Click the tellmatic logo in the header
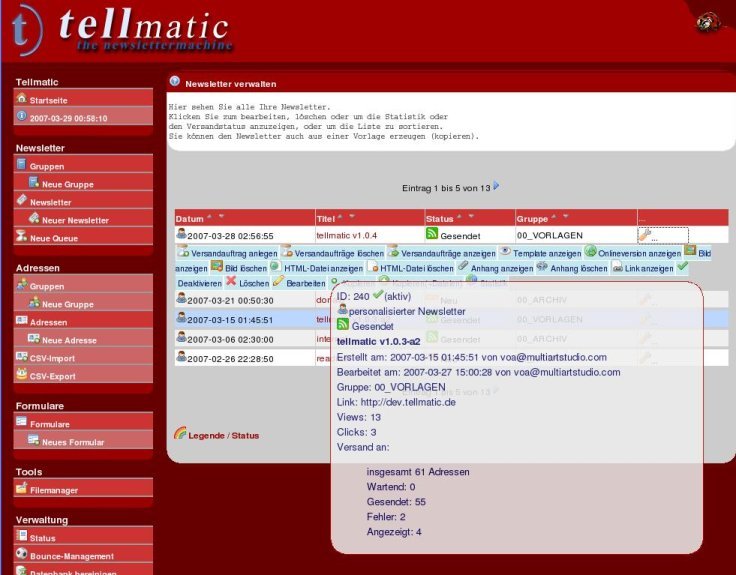The image size is (736, 575). point(122,29)
